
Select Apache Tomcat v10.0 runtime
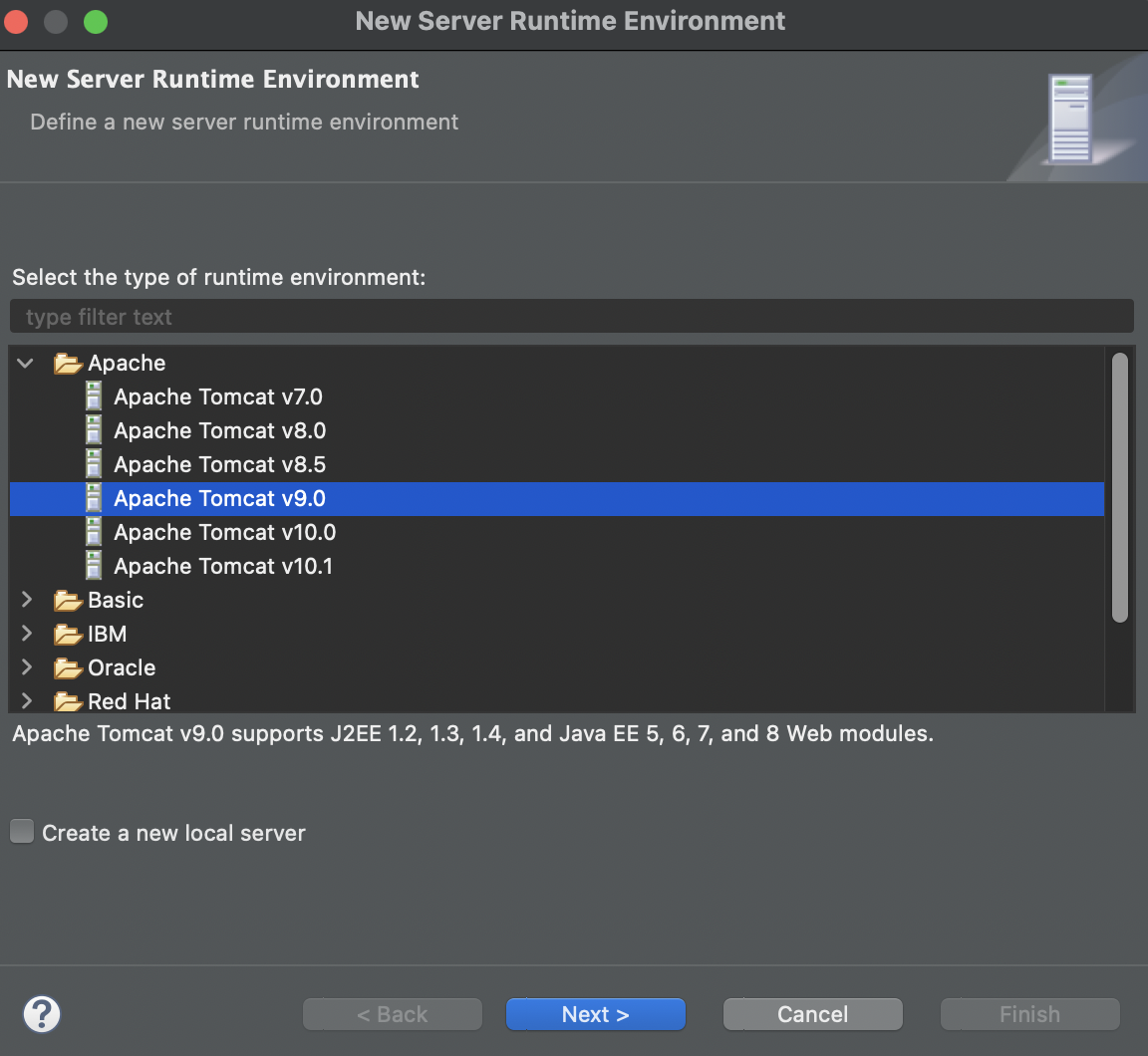pyautogui.click(x=225, y=532)
